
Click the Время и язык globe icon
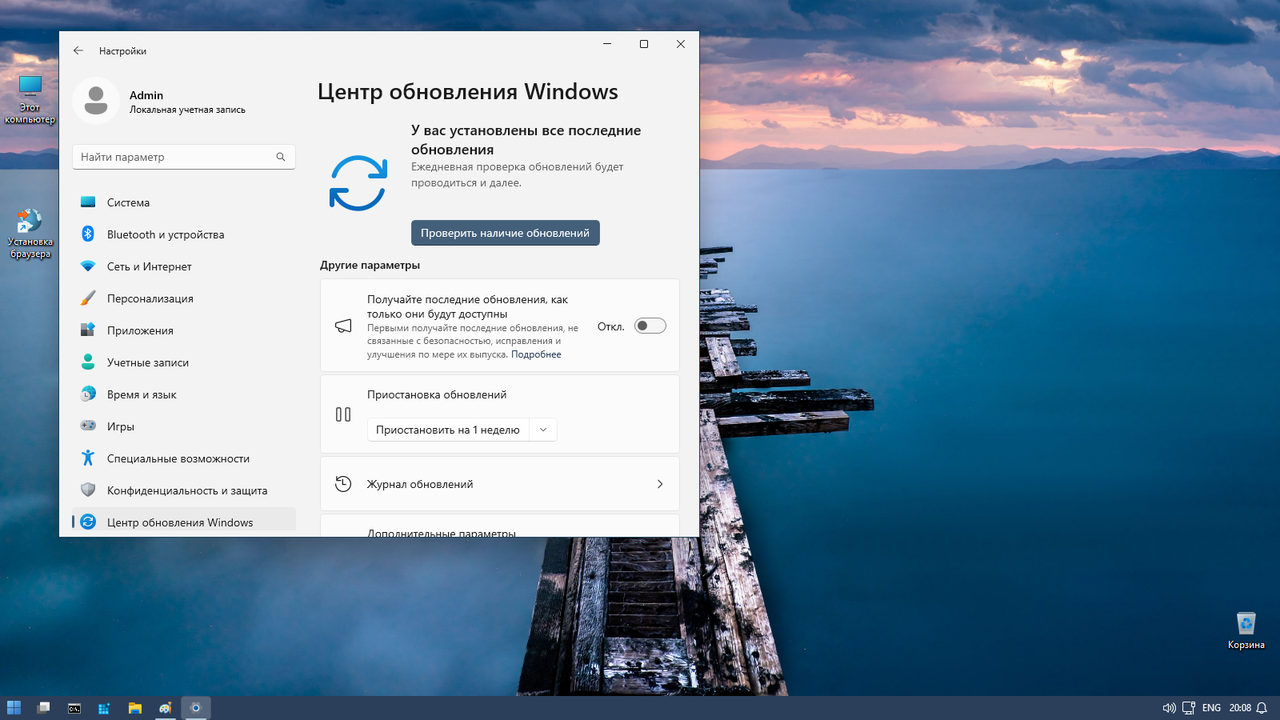point(88,394)
